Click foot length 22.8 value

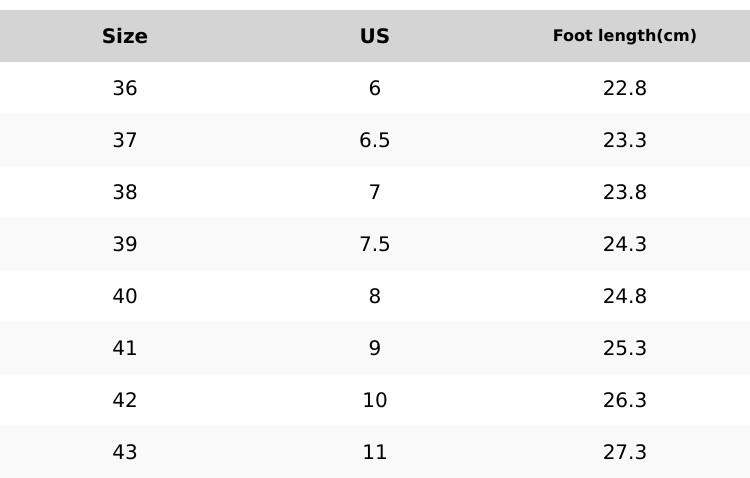tap(625, 89)
